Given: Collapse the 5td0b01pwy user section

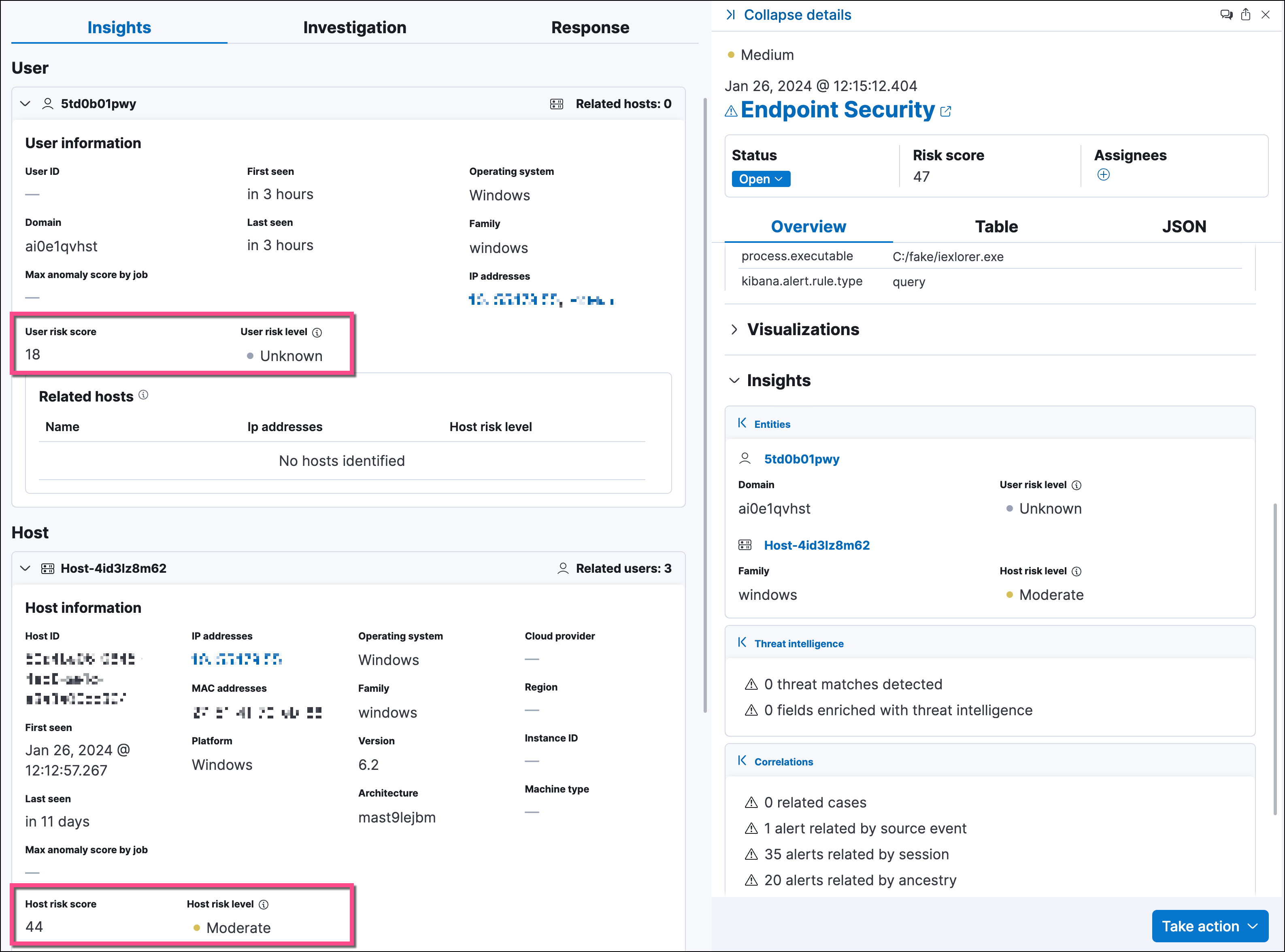Looking at the screenshot, I should (x=25, y=104).
